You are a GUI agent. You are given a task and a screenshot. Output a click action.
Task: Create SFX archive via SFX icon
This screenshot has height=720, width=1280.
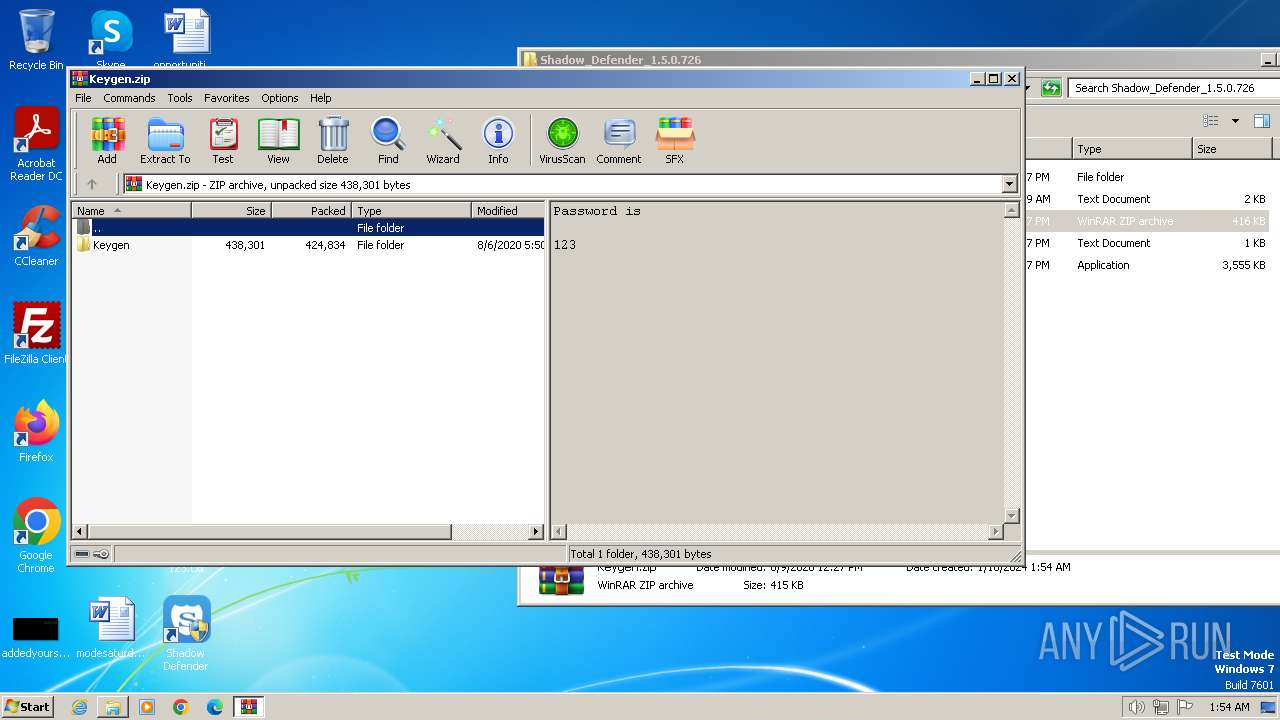pyautogui.click(x=675, y=140)
